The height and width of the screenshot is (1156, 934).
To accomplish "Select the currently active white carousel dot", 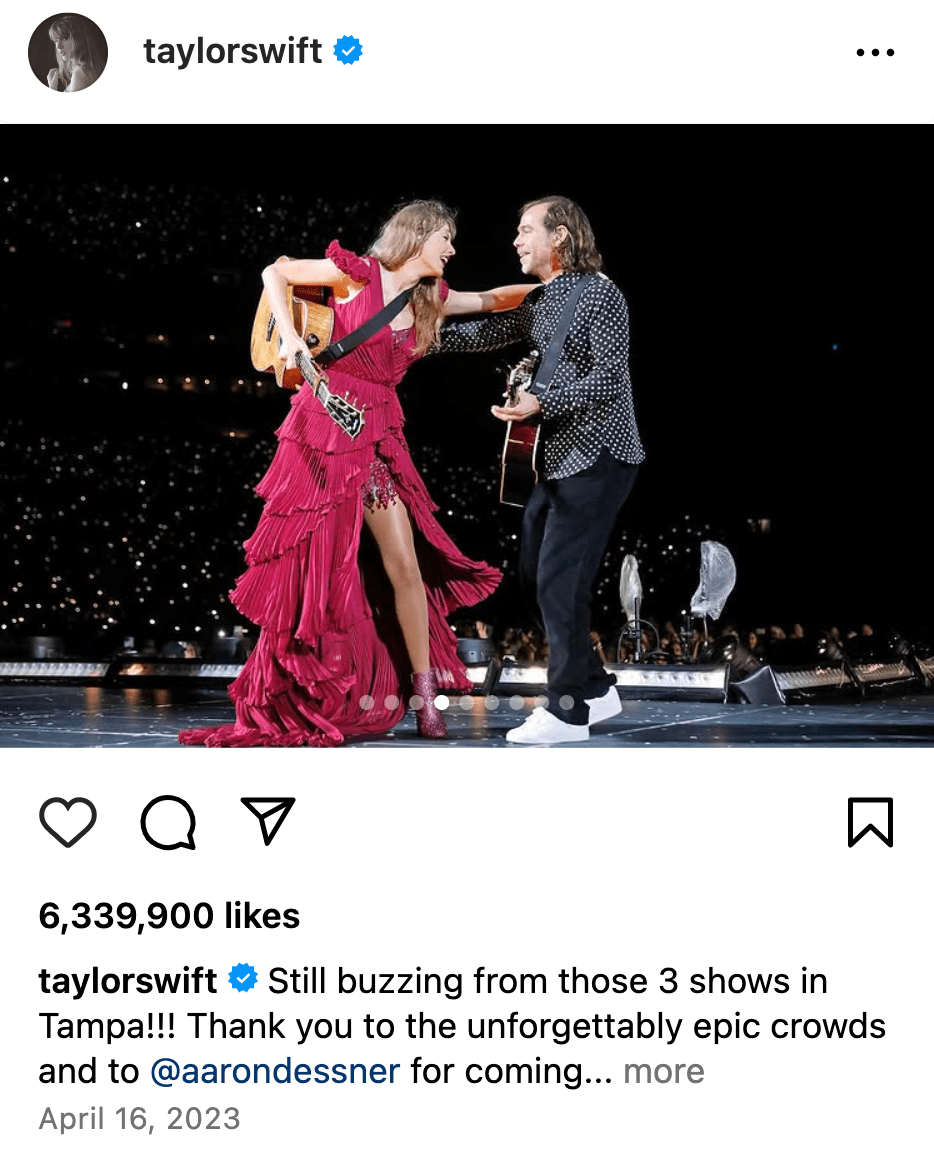I will click(x=442, y=703).
